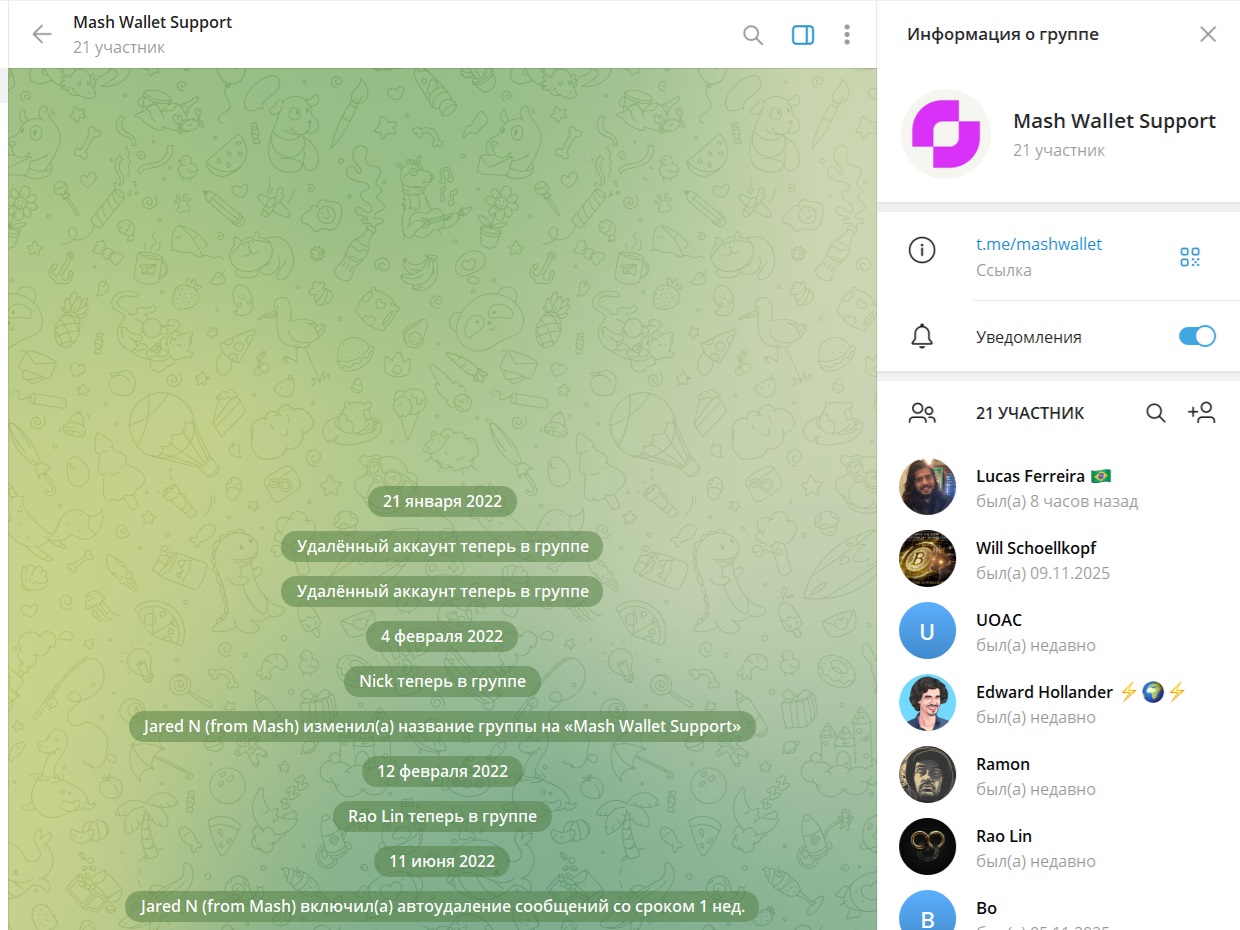Go back using the left arrow icon
Viewport: 1240px width, 930px height.
coord(41,34)
